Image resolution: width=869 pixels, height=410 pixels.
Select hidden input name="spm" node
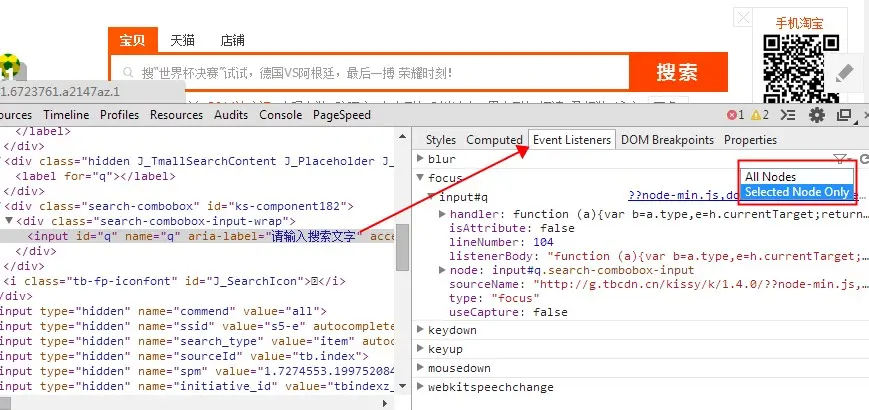point(197,371)
